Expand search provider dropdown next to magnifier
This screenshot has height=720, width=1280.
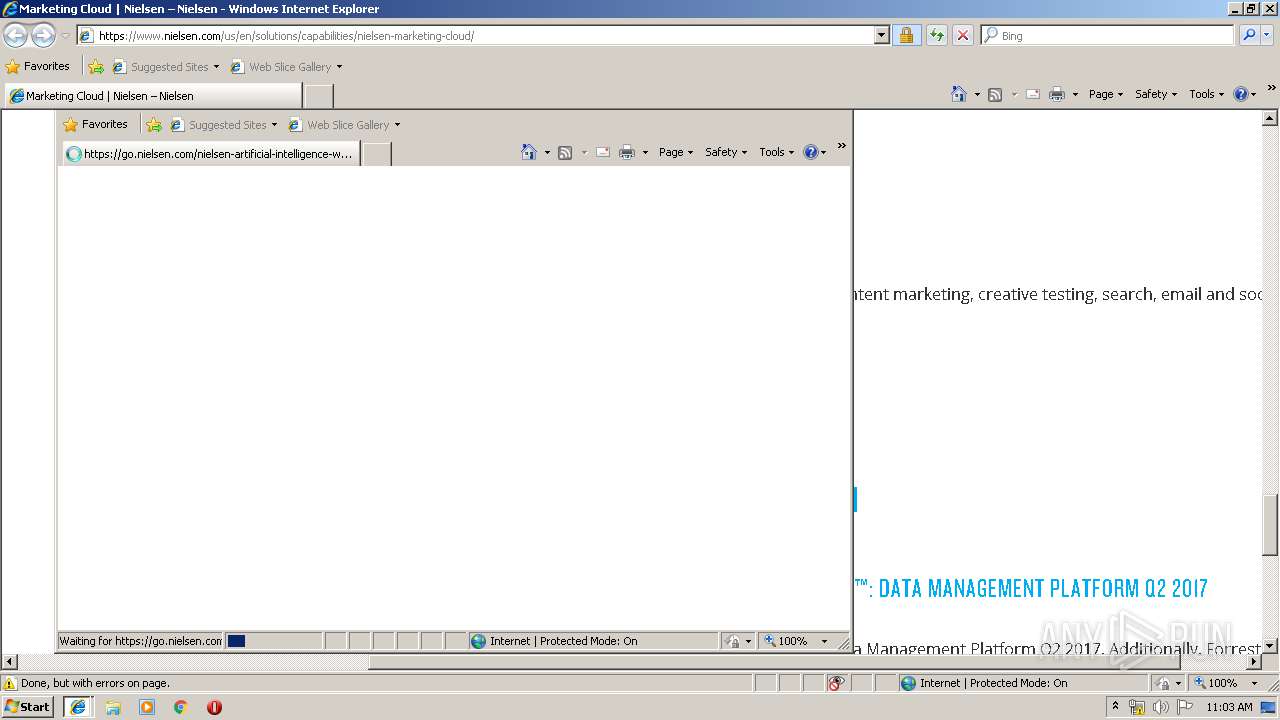coord(1267,35)
